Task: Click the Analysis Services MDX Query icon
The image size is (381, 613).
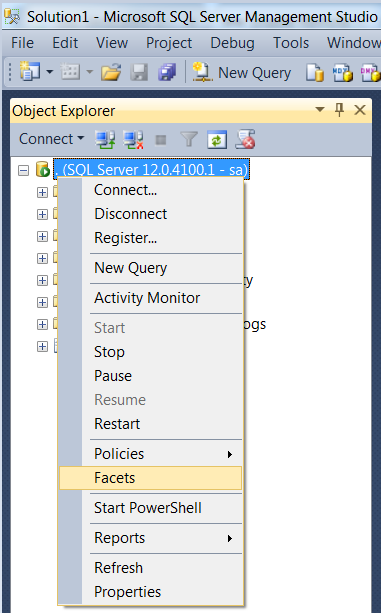Action: pos(343,73)
